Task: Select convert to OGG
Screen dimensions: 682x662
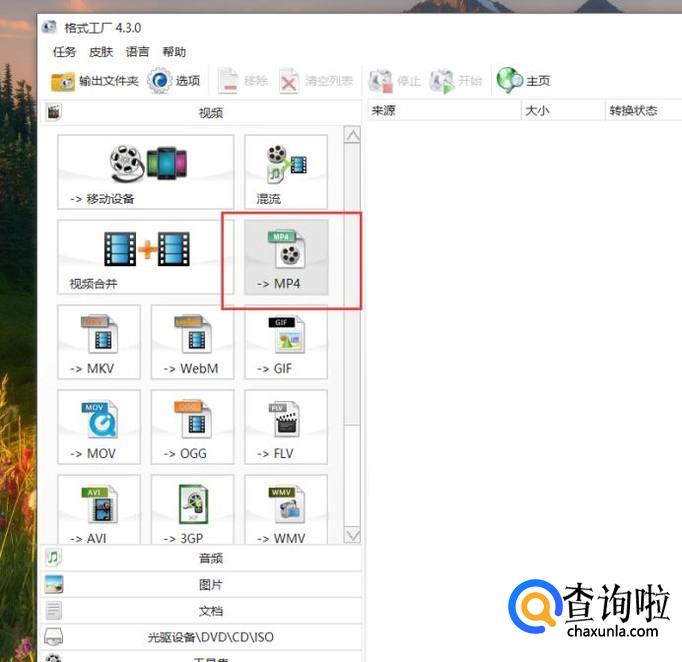Action: (192, 427)
